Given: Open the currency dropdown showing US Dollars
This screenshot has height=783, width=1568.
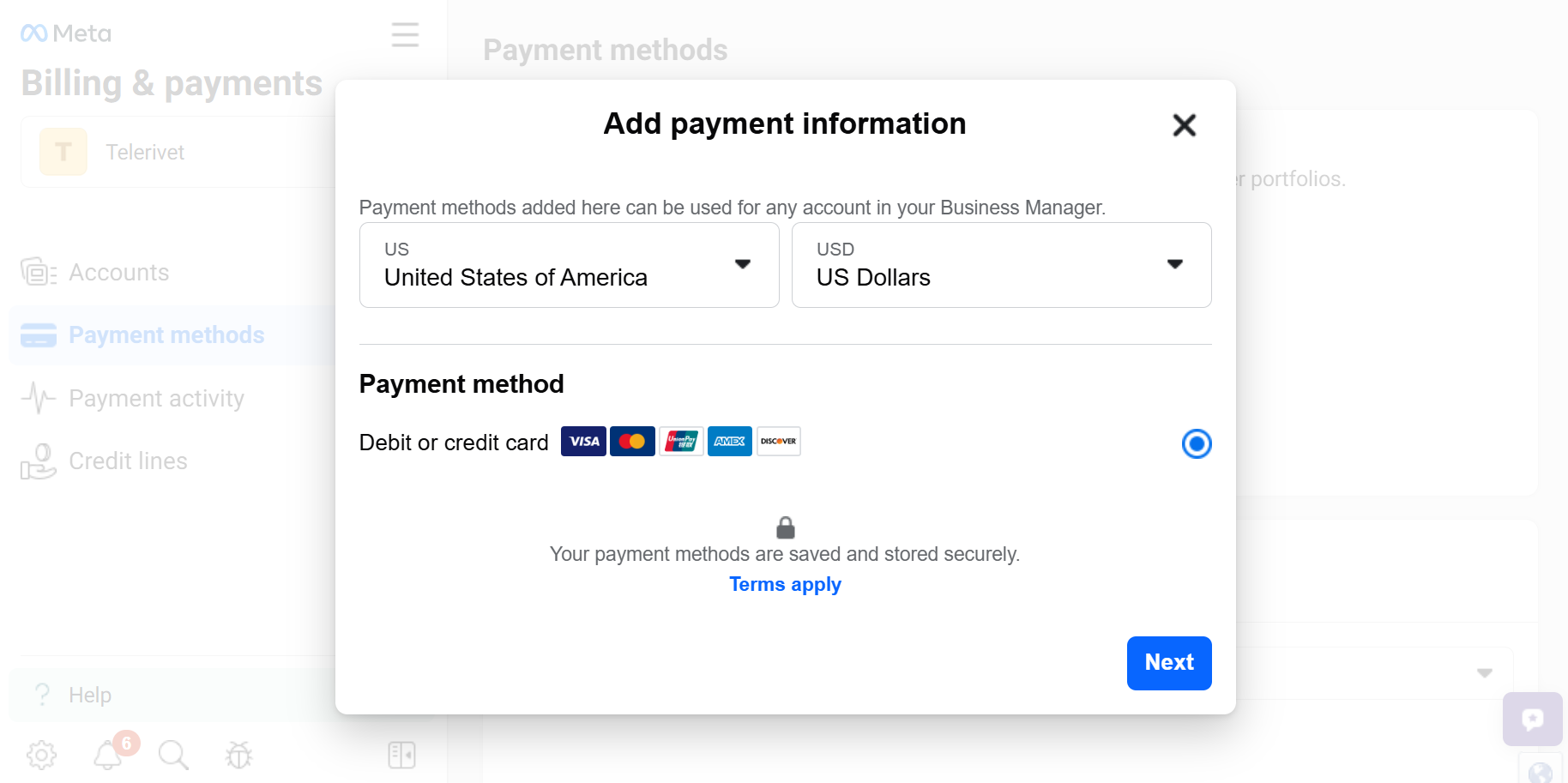Looking at the screenshot, I should (x=1001, y=265).
